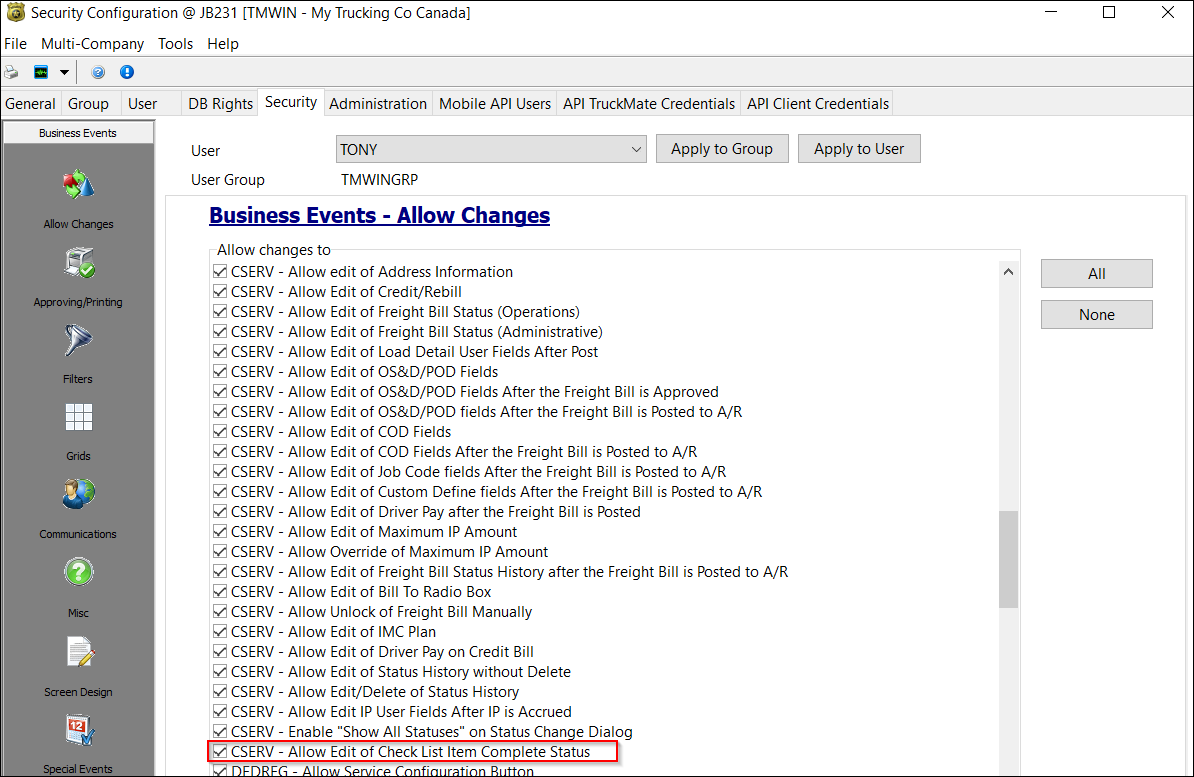Click the None button

[x=1097, y=315]
